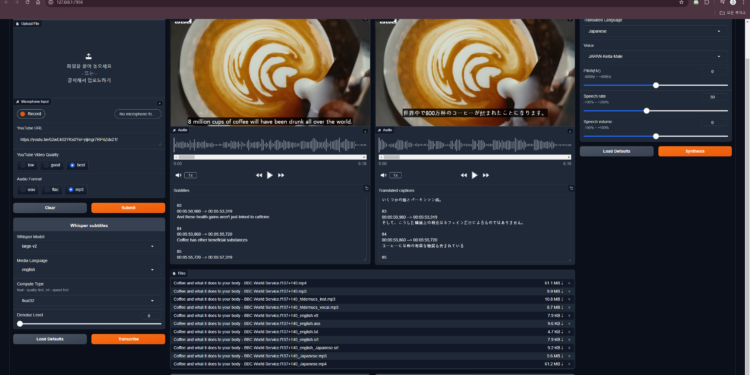Remove the _english.txt file from the list
This screenshot has width=750, height=375.
tap(569, 331)
